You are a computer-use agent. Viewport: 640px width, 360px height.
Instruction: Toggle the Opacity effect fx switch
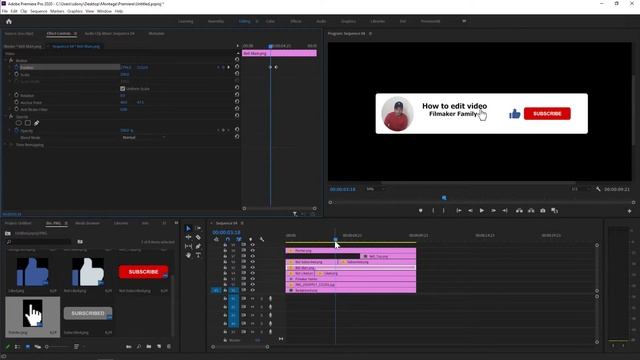11,116
